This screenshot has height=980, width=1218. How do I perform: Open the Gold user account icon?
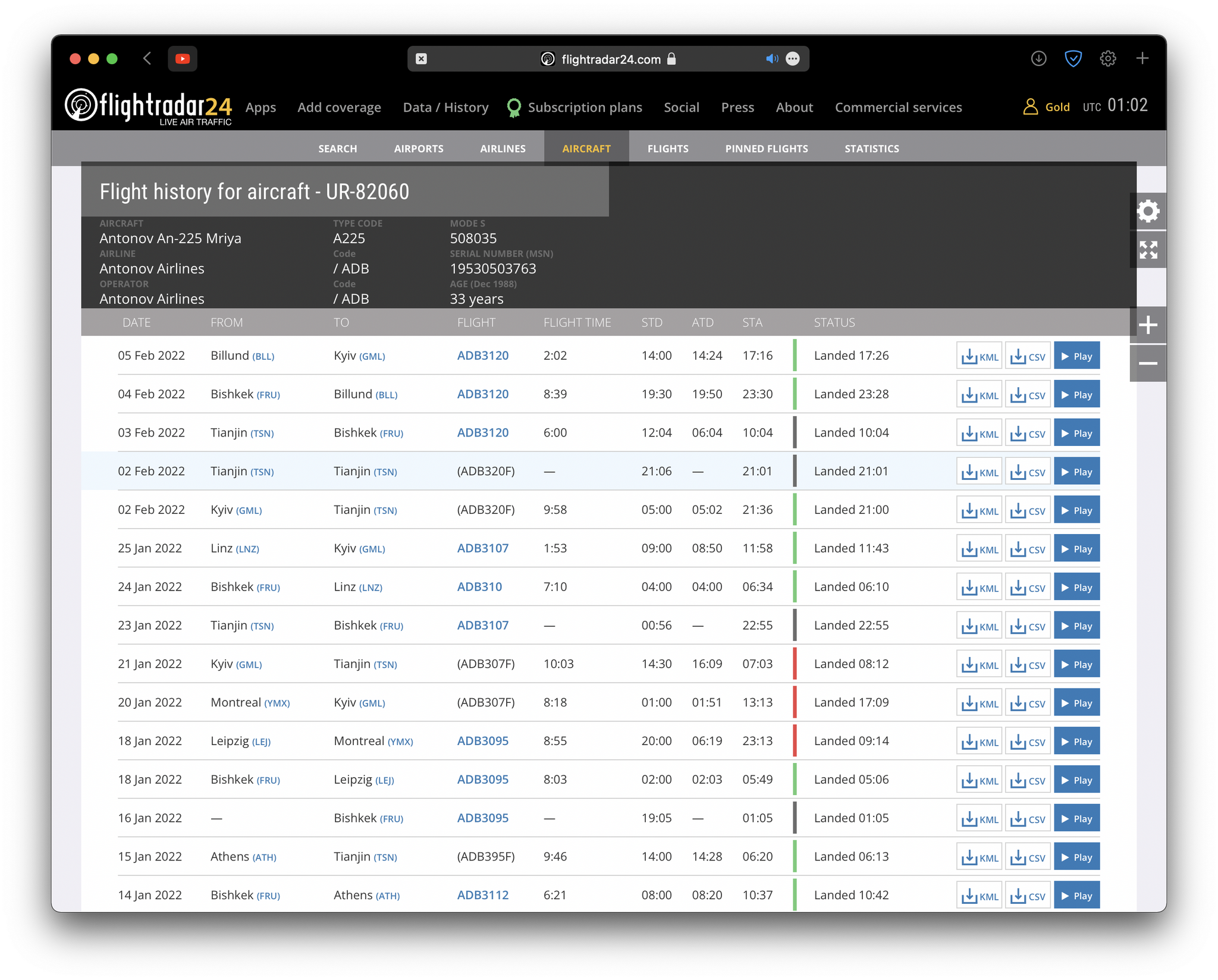1030,107
